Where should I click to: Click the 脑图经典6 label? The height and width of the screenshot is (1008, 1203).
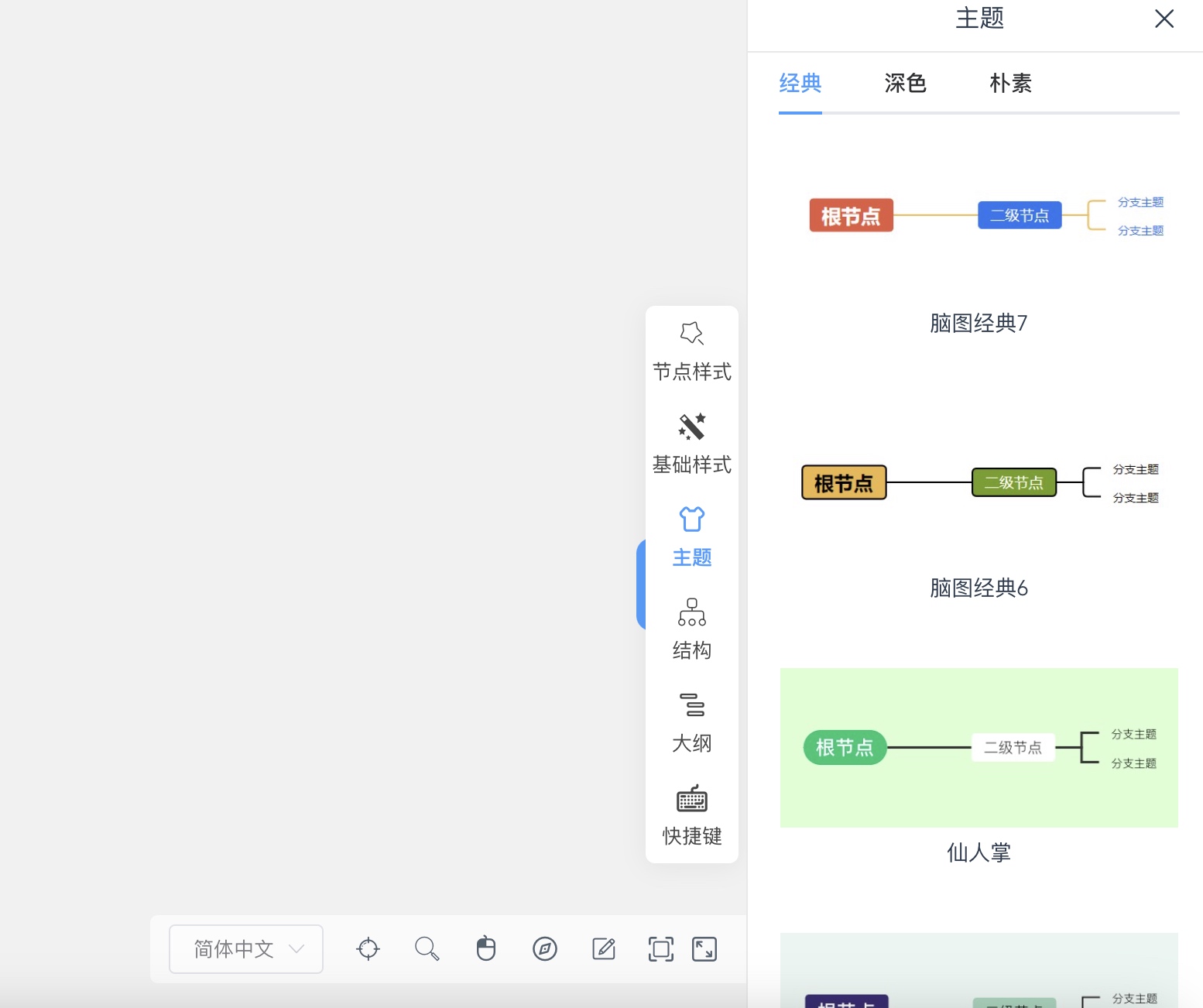[979, 588]
